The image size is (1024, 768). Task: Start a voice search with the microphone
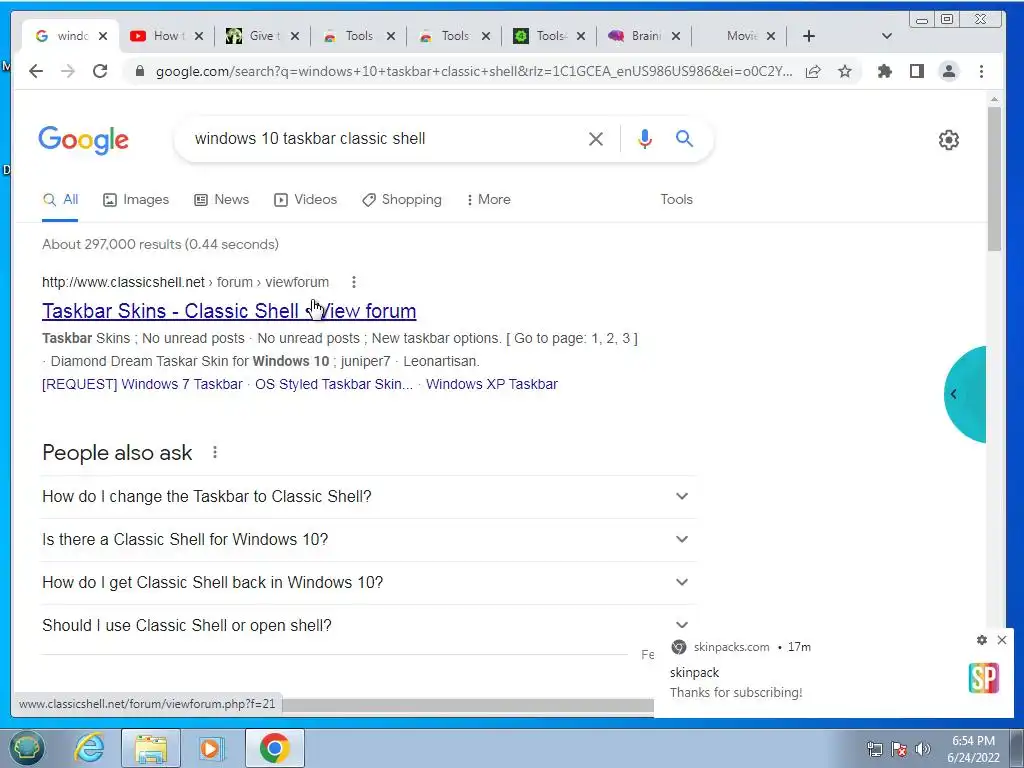[645, 138]
